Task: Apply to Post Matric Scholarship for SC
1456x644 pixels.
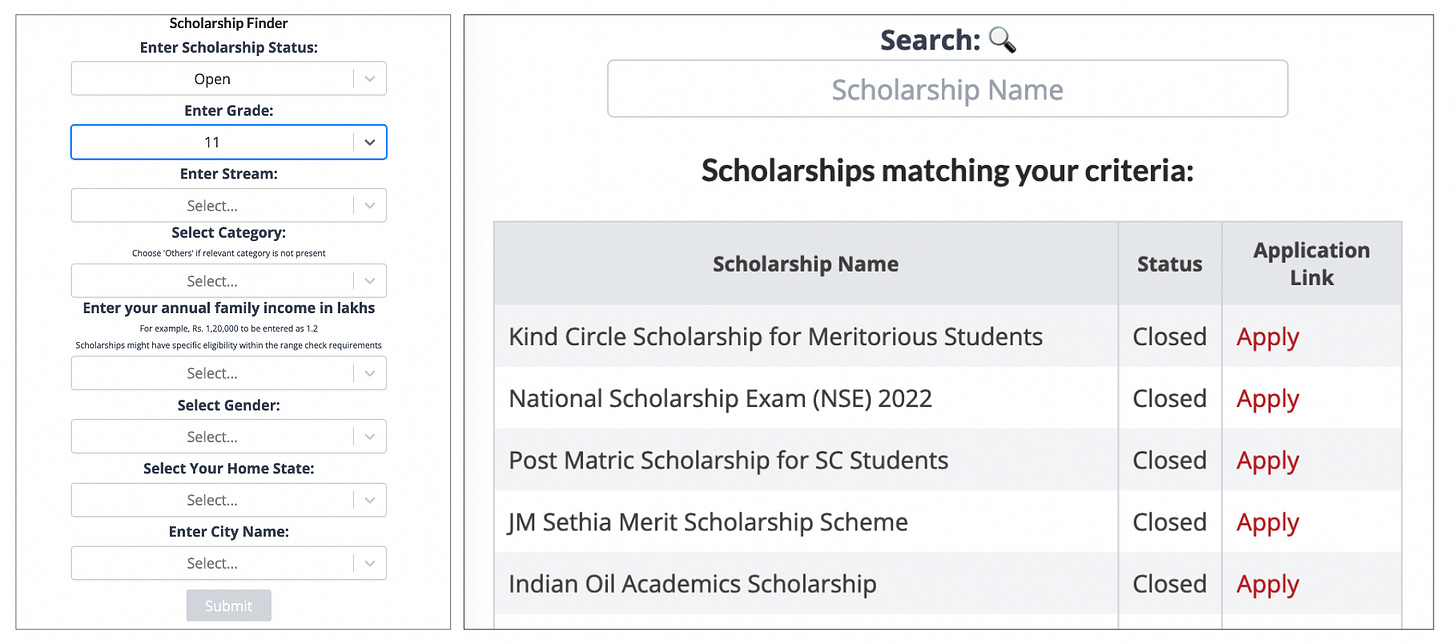Action: 1267,461
